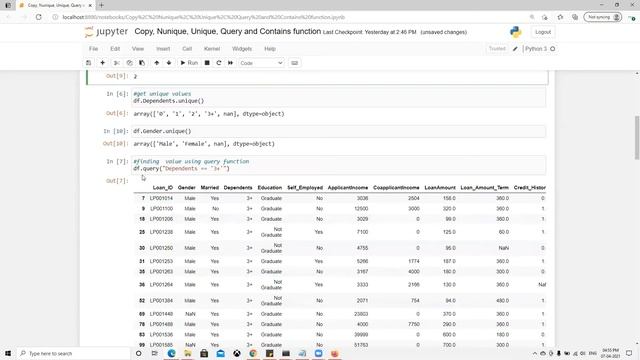Open the Cell menu

pyautogui.click(x=187, y=49)
